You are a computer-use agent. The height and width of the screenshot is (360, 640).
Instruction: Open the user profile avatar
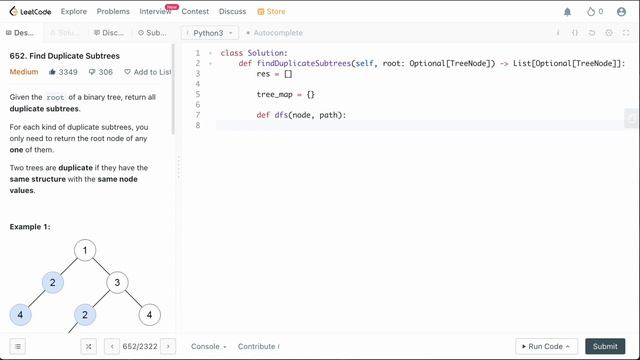pyautogui.click(x=621, y=12)
